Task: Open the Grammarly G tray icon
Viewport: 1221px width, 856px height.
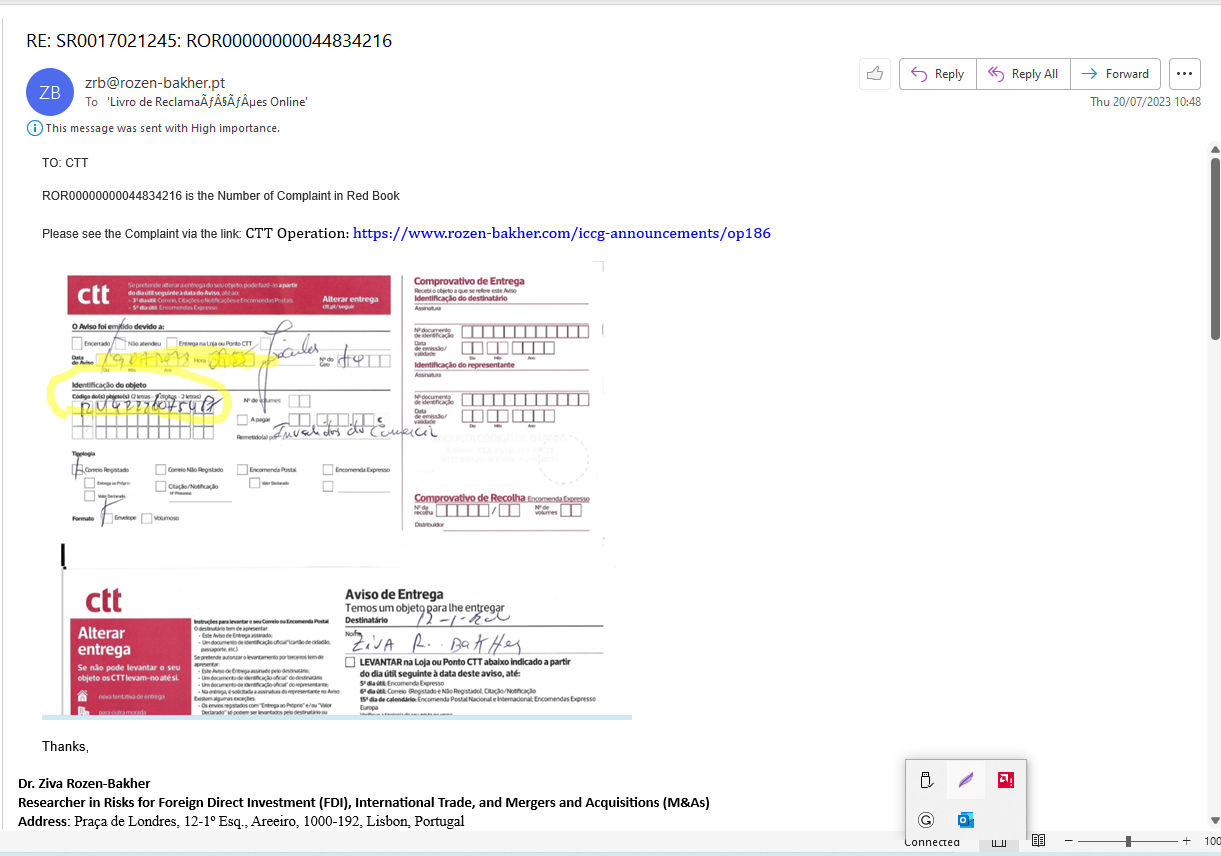Action: (926, 820)
